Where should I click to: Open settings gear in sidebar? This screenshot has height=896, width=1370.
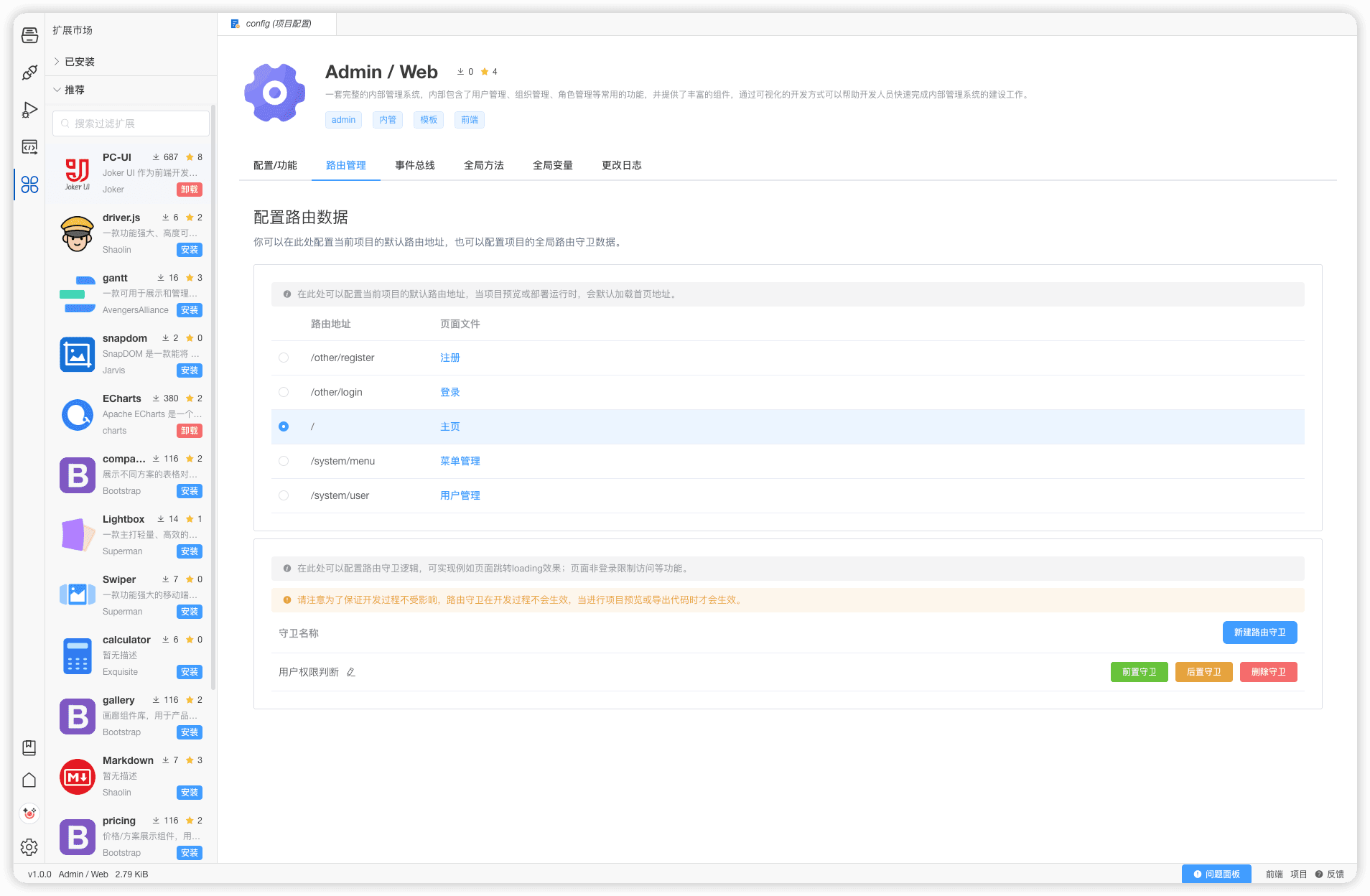coord(29,847)
